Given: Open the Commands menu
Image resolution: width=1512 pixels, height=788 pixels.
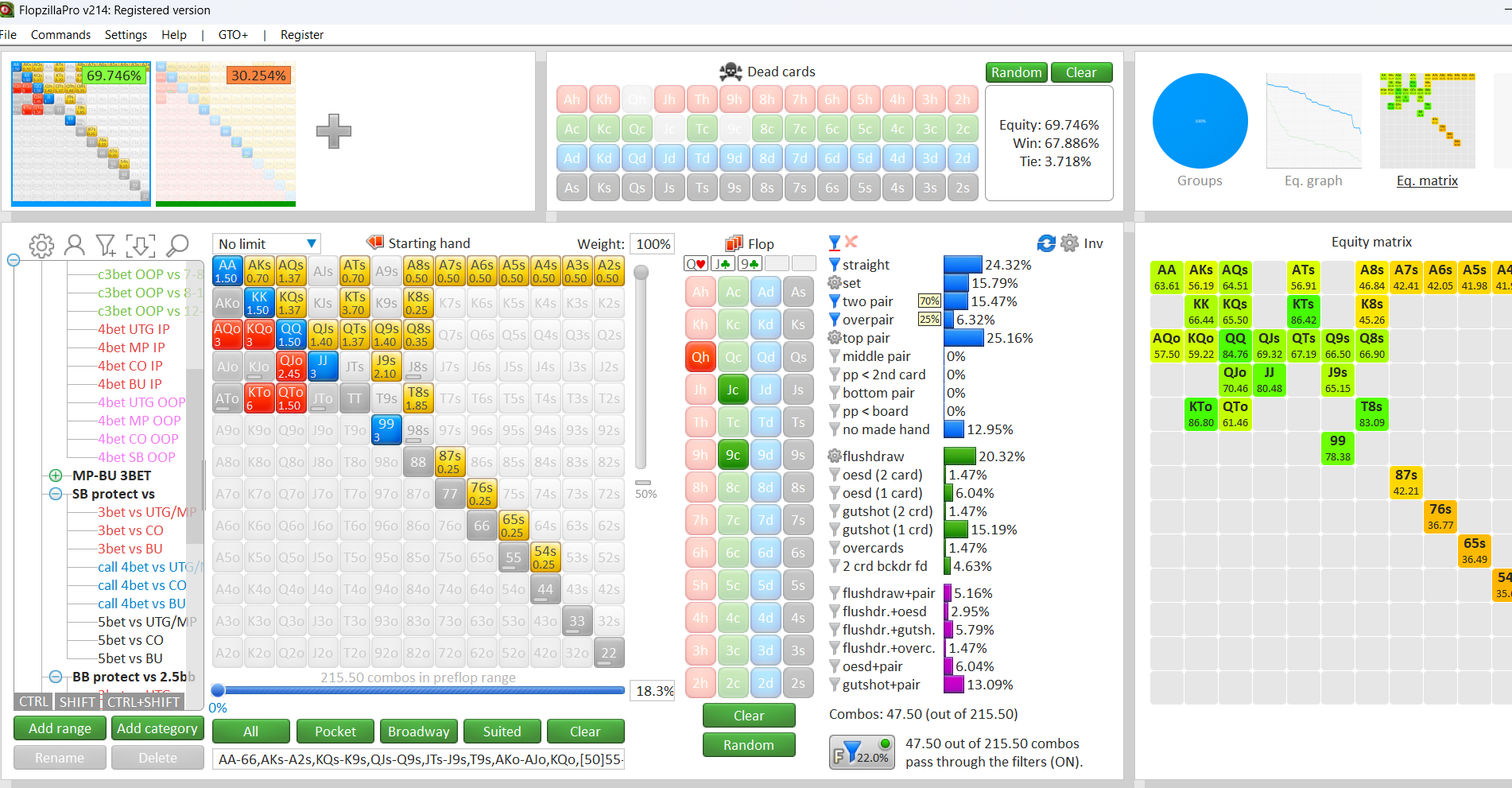Looking at the screenshot, I should tap(60, 35).
